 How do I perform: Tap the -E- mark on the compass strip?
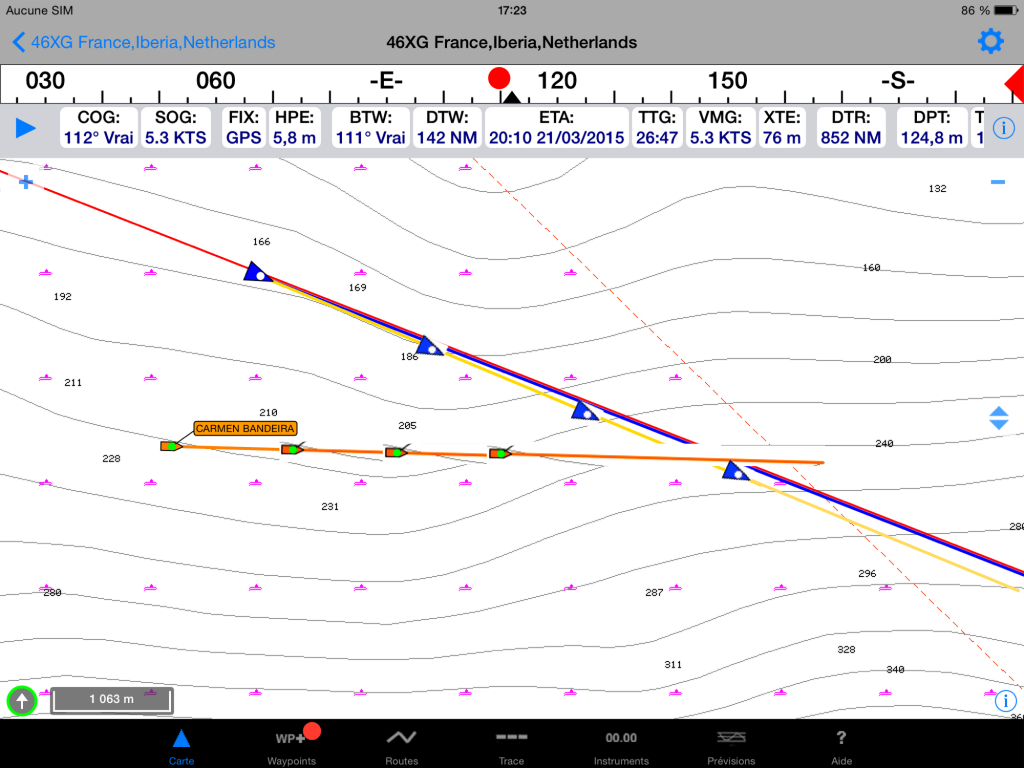click(x=386, y=81)
